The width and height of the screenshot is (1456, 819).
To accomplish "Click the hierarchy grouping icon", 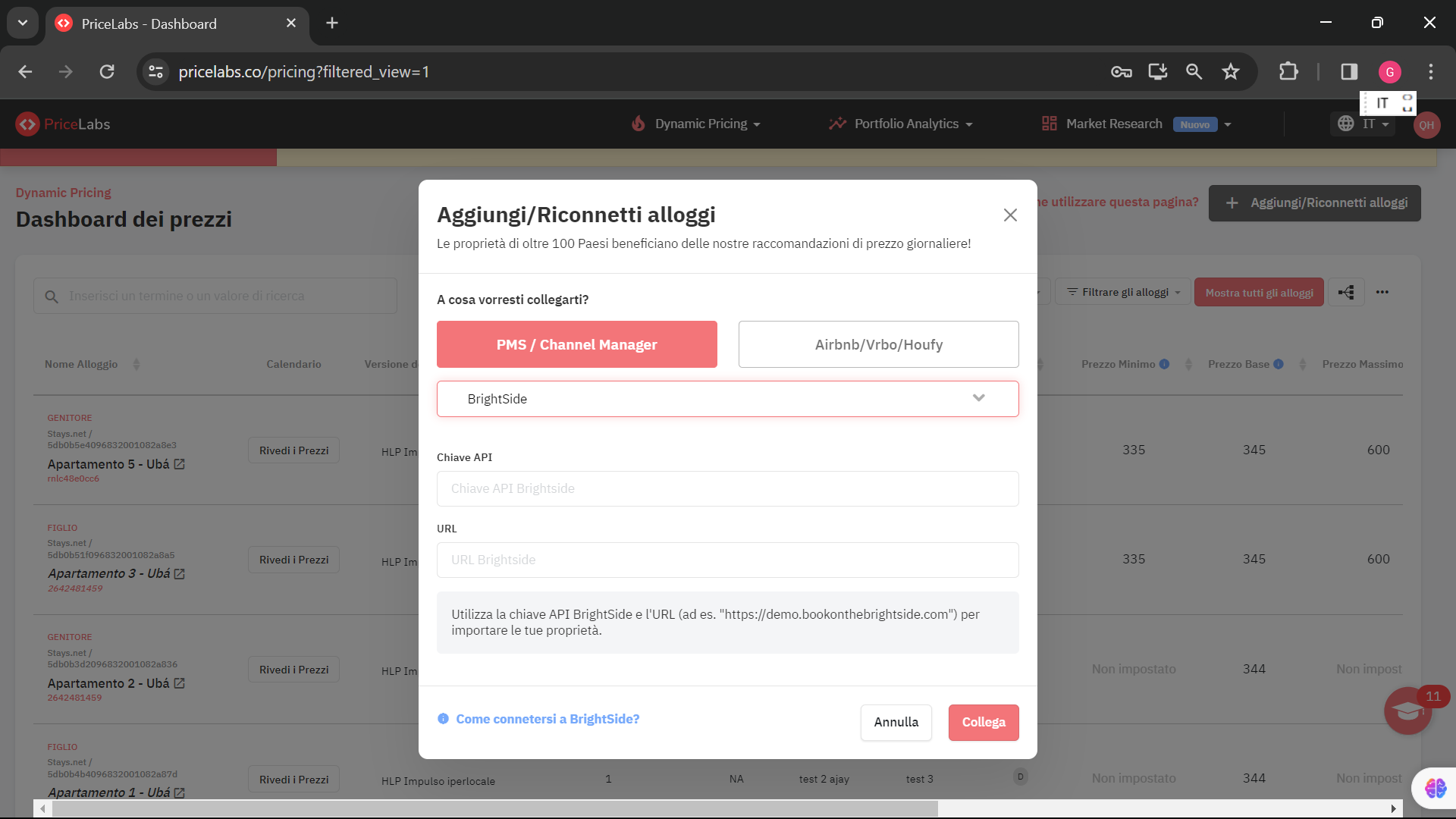I will [1346, 293].
